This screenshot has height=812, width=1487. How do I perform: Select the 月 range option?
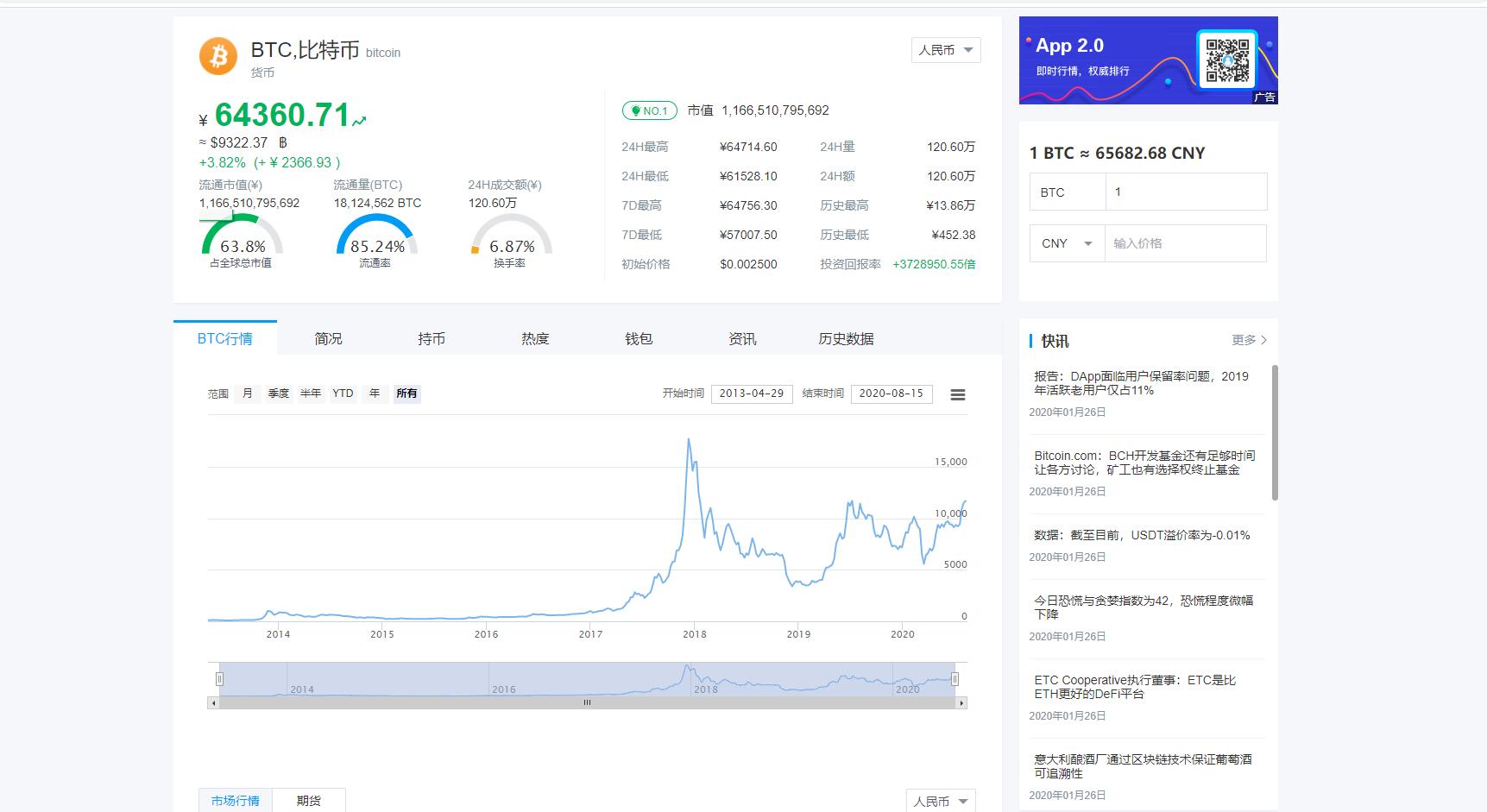[248, 393]
